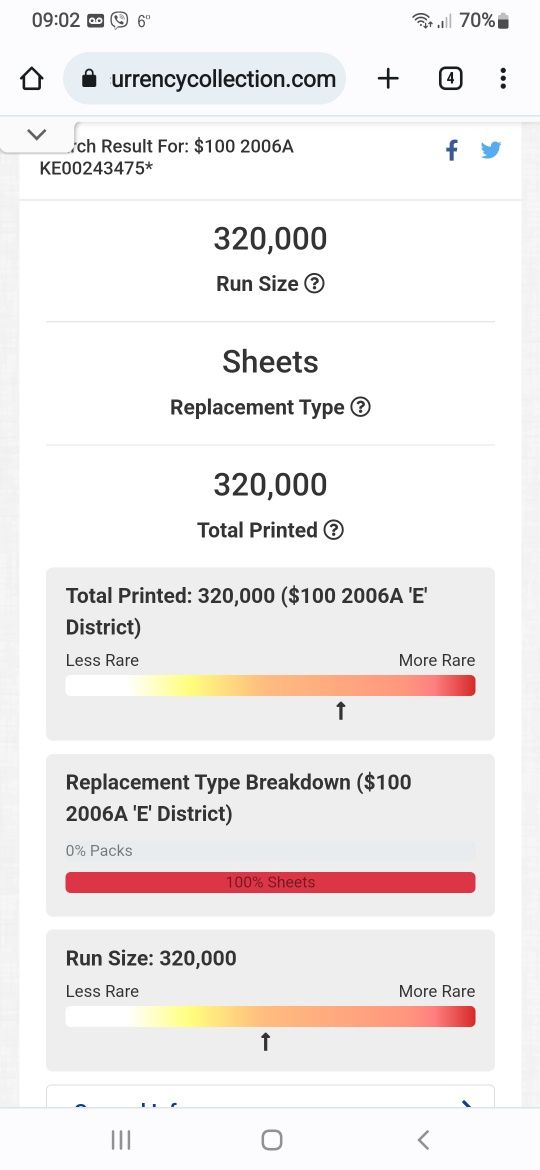Select the 100% Sheets red bar

click(x=270, y=882)
